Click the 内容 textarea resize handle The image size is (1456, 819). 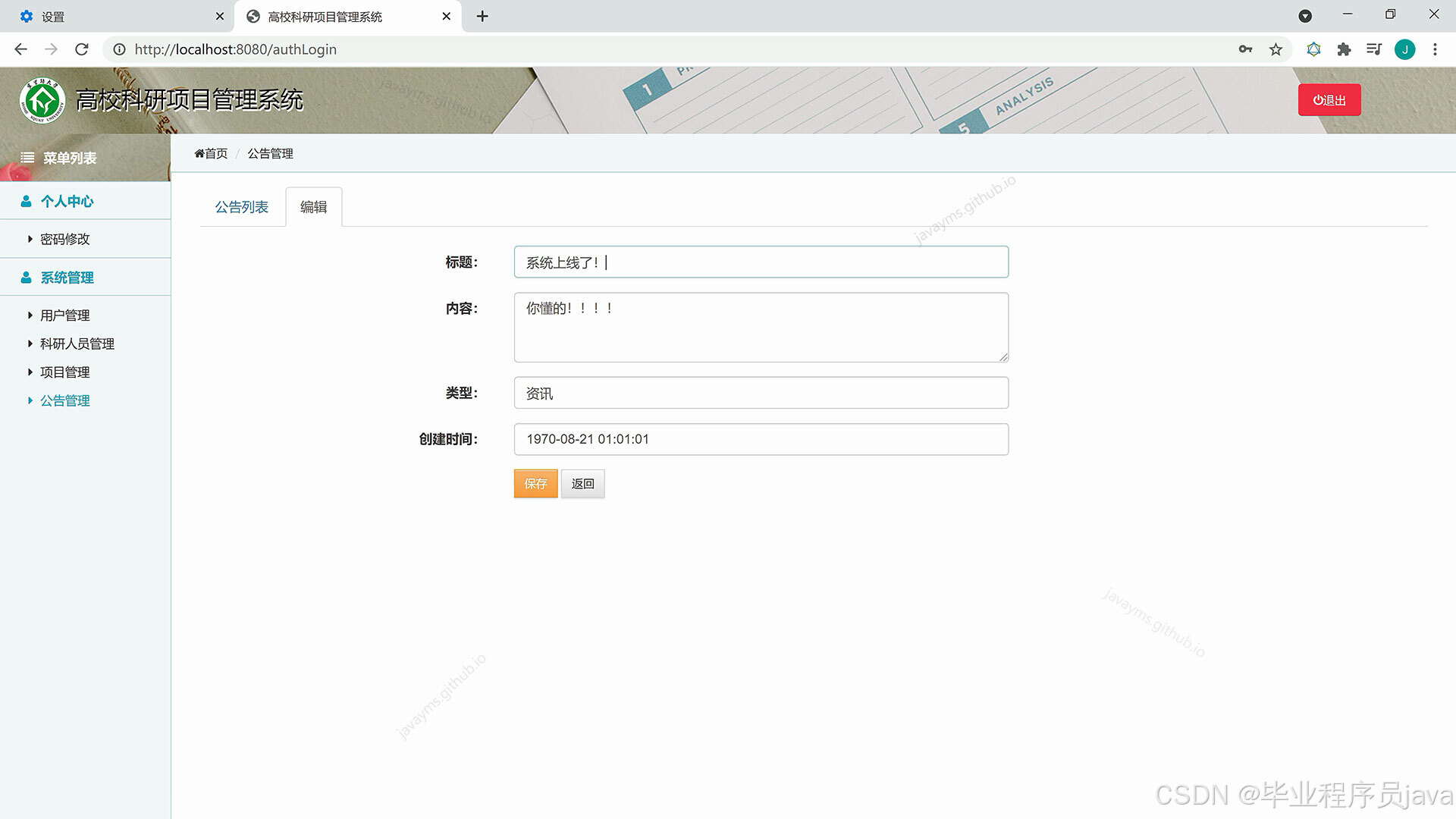point(1003,357)
